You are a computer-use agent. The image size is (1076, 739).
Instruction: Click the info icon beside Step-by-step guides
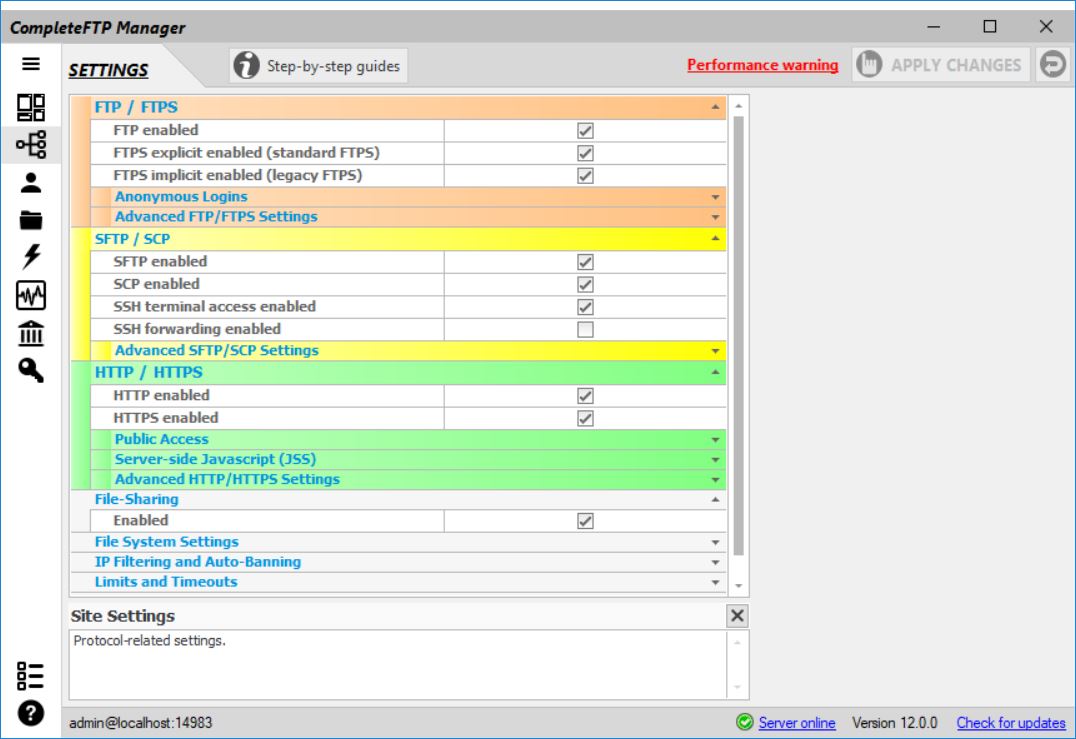pos(246,66)
